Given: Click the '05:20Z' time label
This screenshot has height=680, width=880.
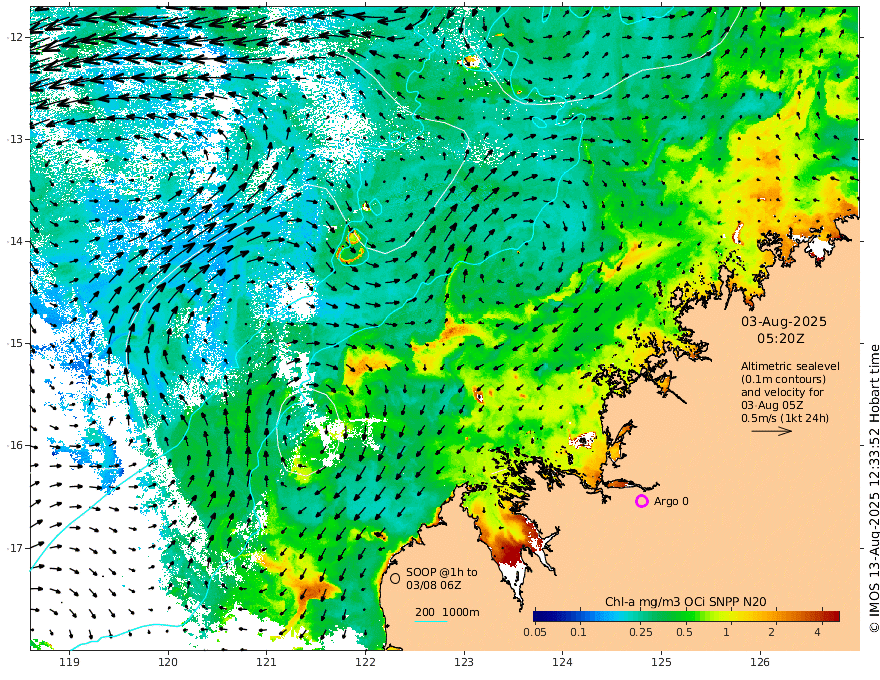Looking at the screenshot, I should coord(781,338).
